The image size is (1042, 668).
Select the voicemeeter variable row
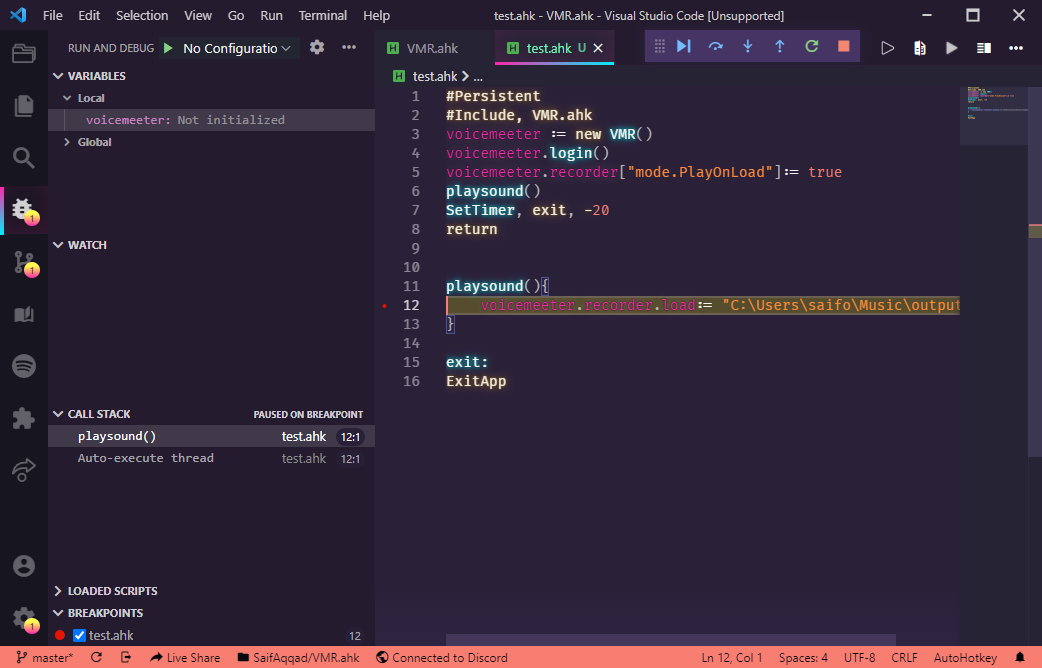pos(211,120)
